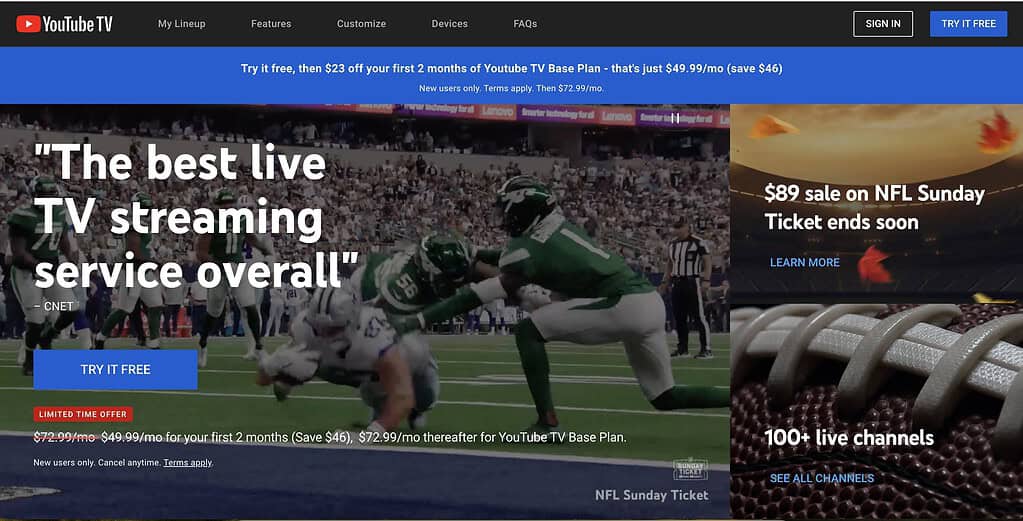Click the red LIMITED TIME OFFER badge

pyautogui.click(x=83, y=414)
